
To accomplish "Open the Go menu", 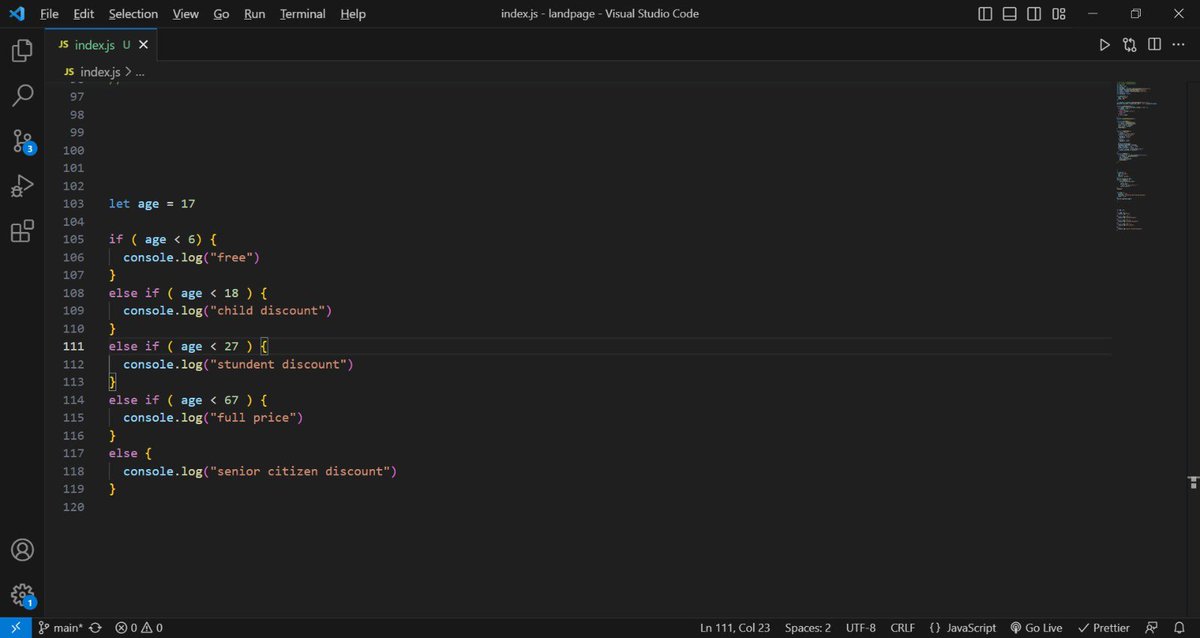I will 221,14.
